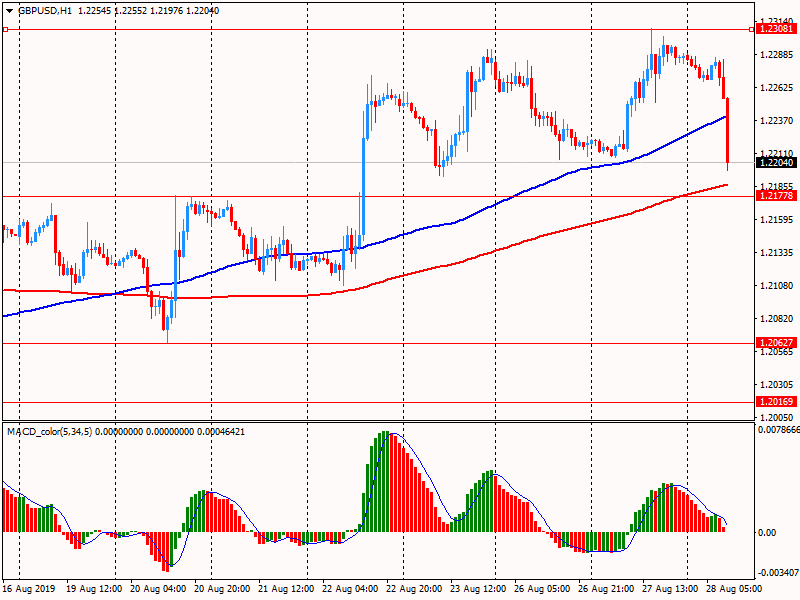Click the 26 Aug 05:00 time label
The height and width of the screenshot is (600, 800).
pos(542,589)
